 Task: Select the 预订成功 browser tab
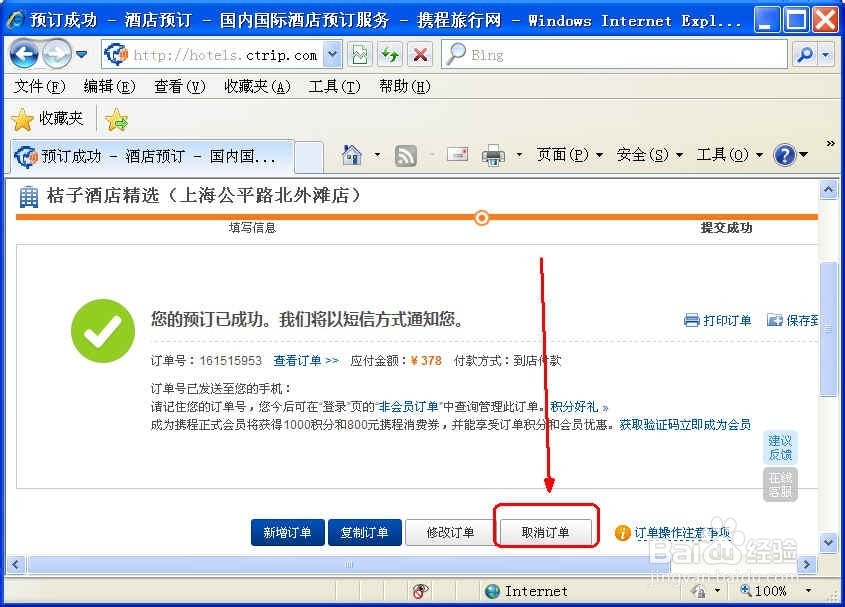coord(153,156)
